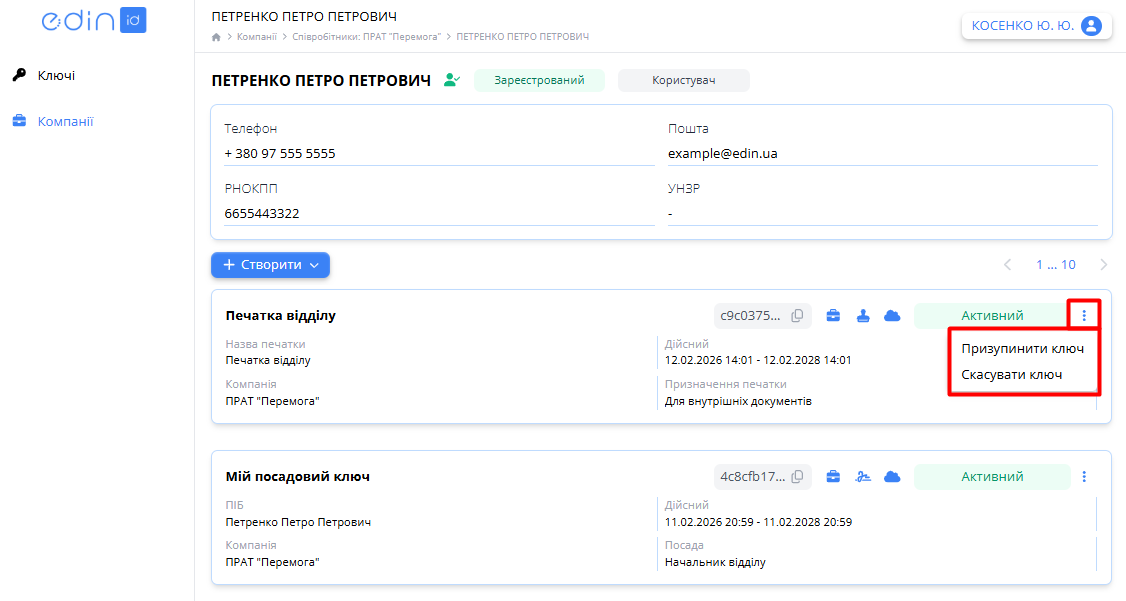Click the verified user icon beside name

[x=452, y=80]
